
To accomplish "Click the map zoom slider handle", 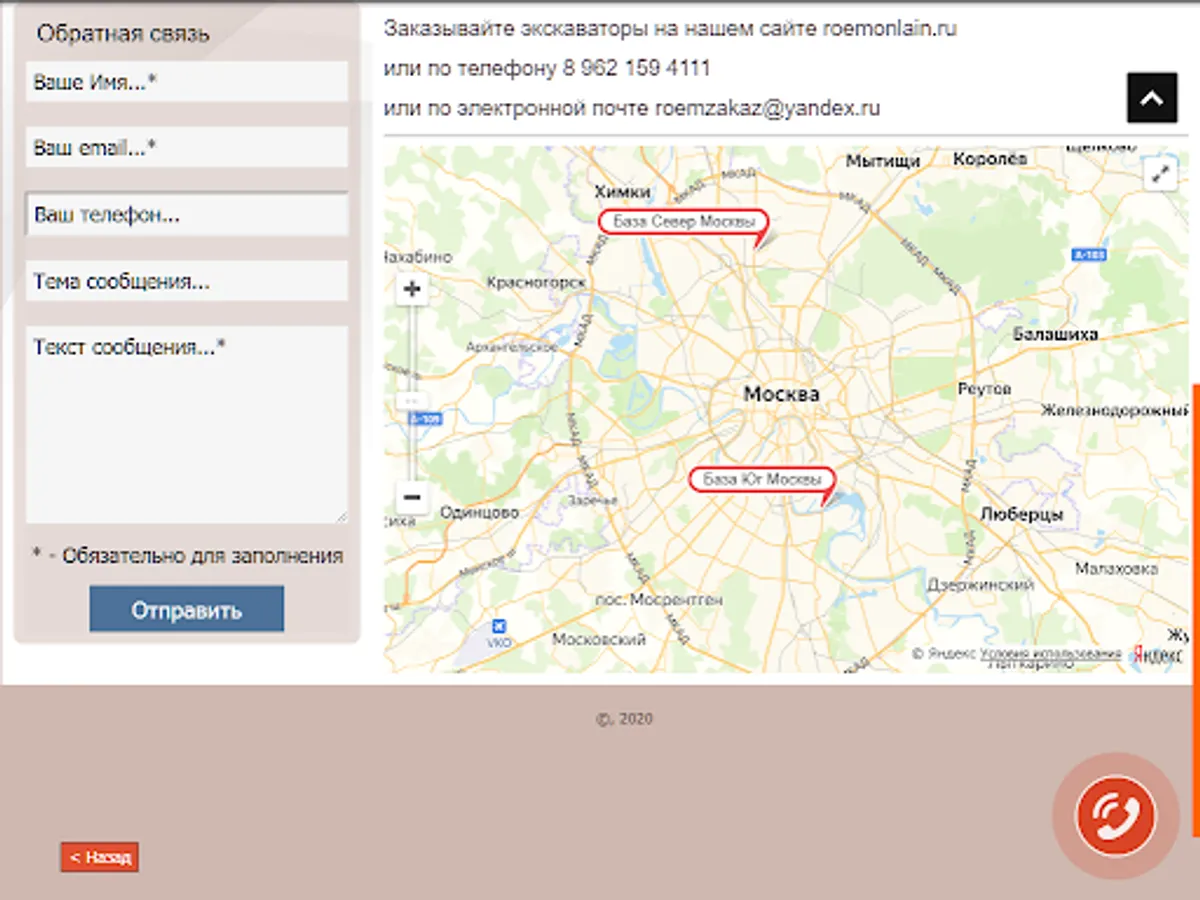I will [412, 401].
